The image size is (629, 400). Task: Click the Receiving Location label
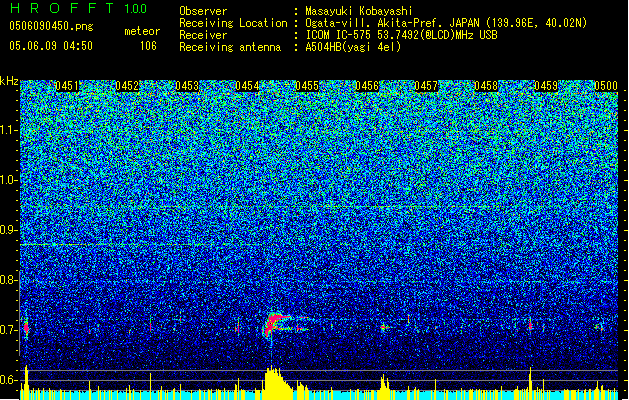click(x=233, y=23)
